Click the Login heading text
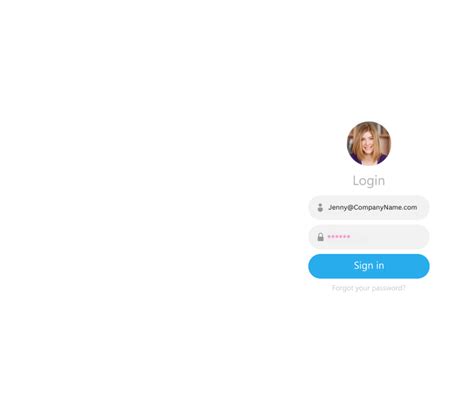Image resolution: width=474 pixels, height=409 pixels. tap(369, 181)
